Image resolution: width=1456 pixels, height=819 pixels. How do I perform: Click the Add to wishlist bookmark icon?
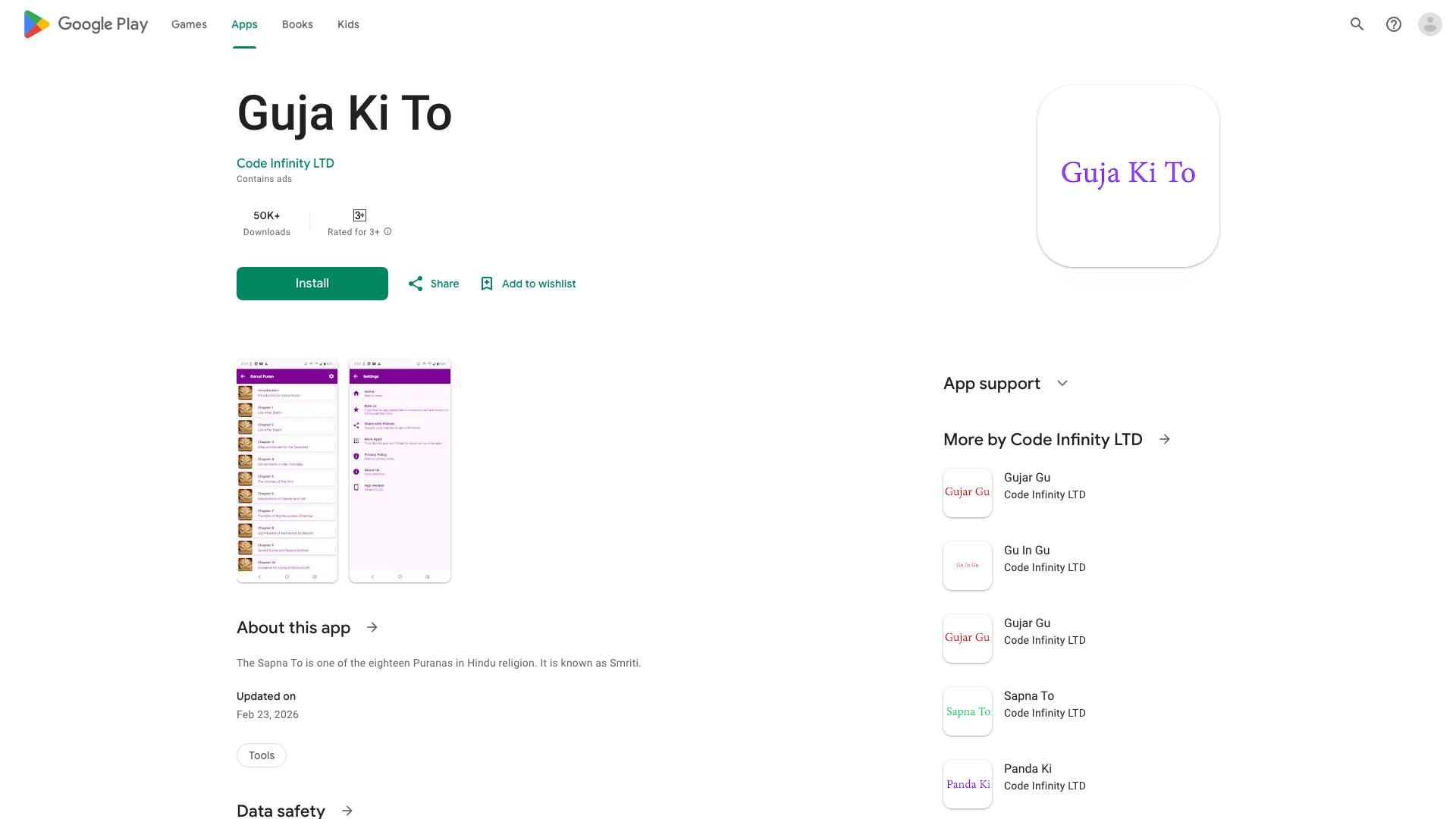487,284
